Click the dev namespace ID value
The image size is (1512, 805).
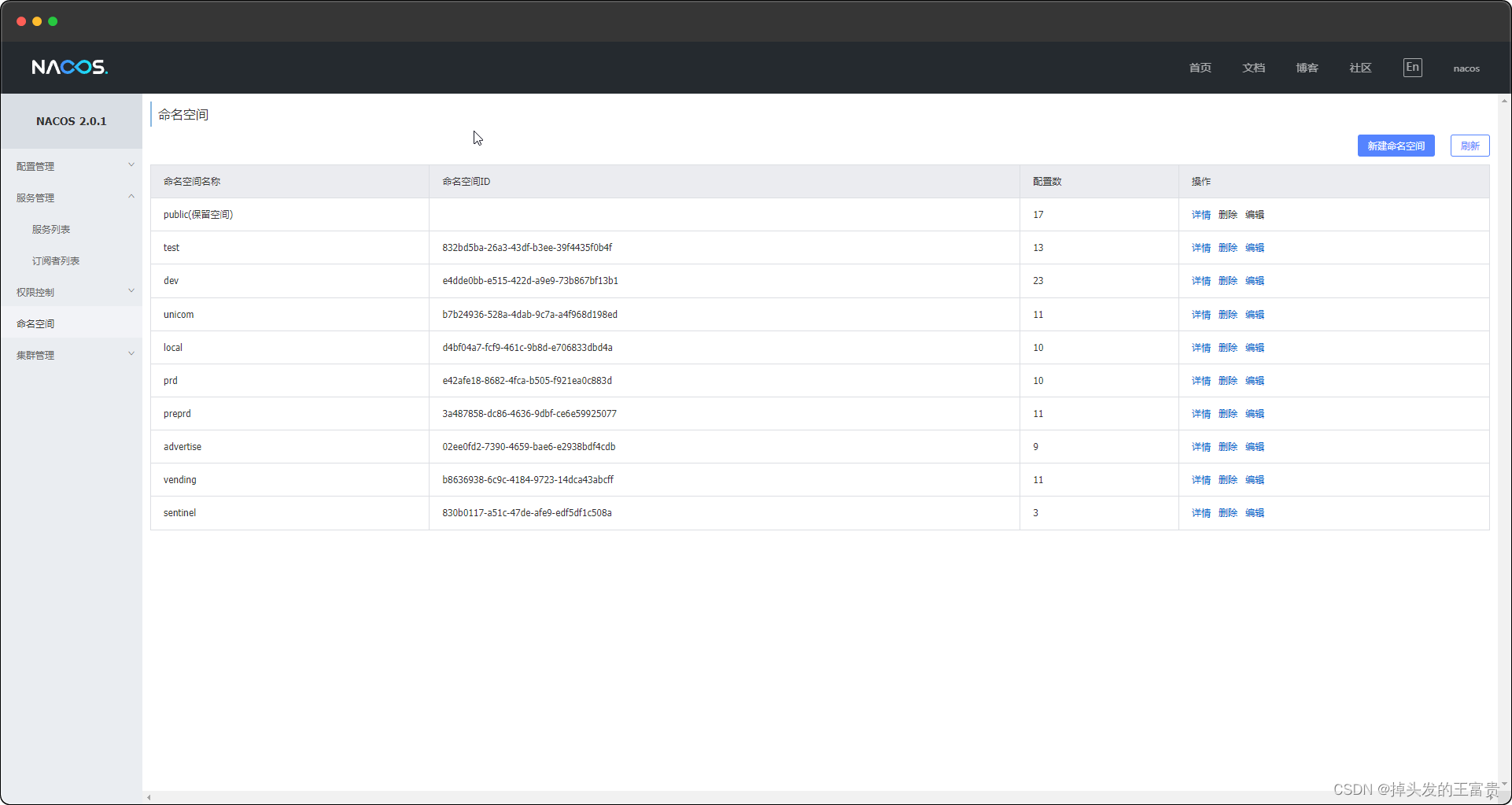tap(529, 281)
